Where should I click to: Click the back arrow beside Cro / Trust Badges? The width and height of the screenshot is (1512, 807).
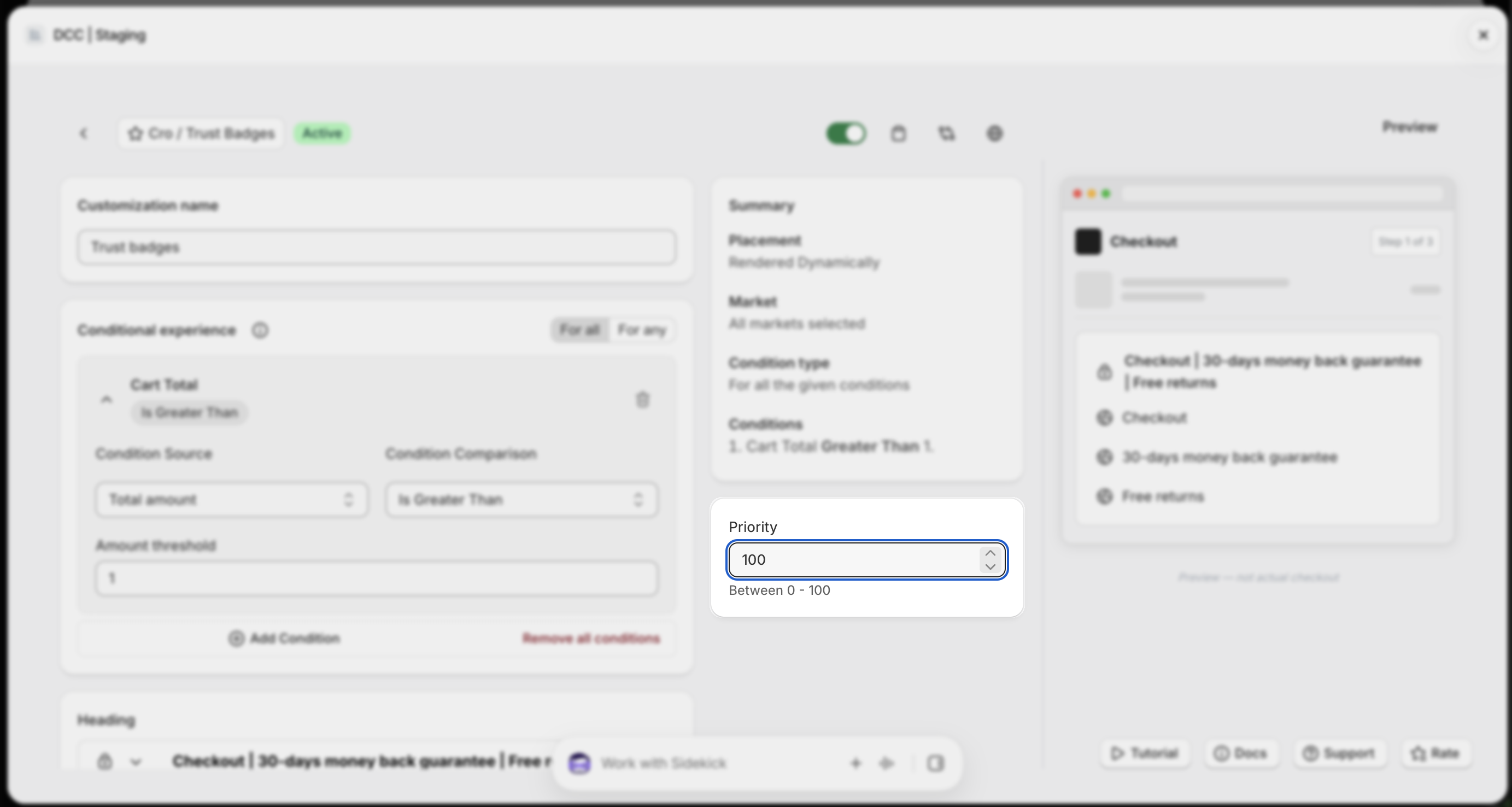click(83, 134)
